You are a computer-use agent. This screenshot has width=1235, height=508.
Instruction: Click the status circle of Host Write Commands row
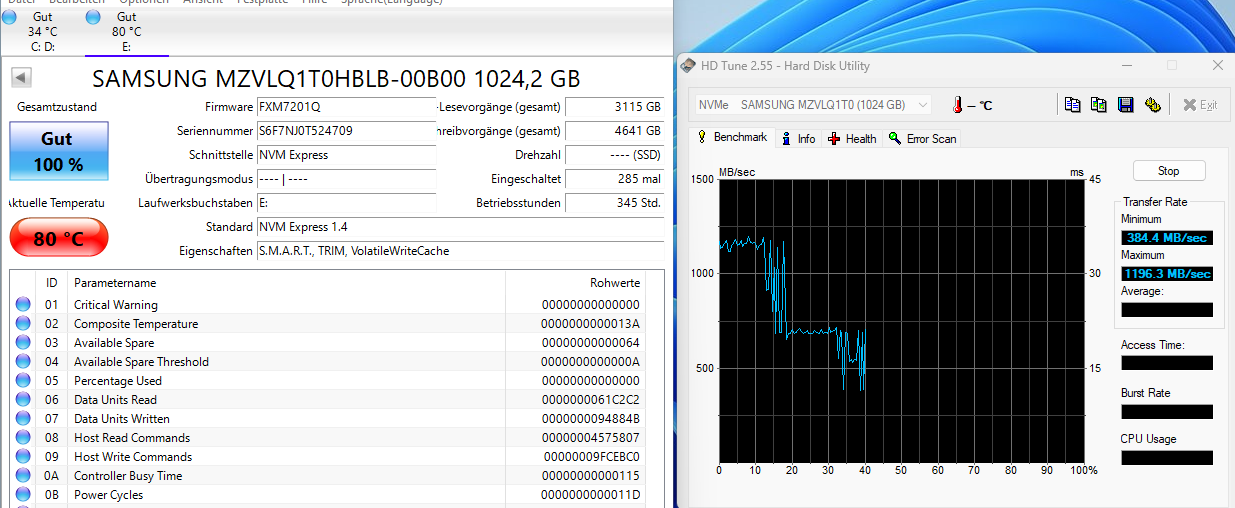point(23,457)
